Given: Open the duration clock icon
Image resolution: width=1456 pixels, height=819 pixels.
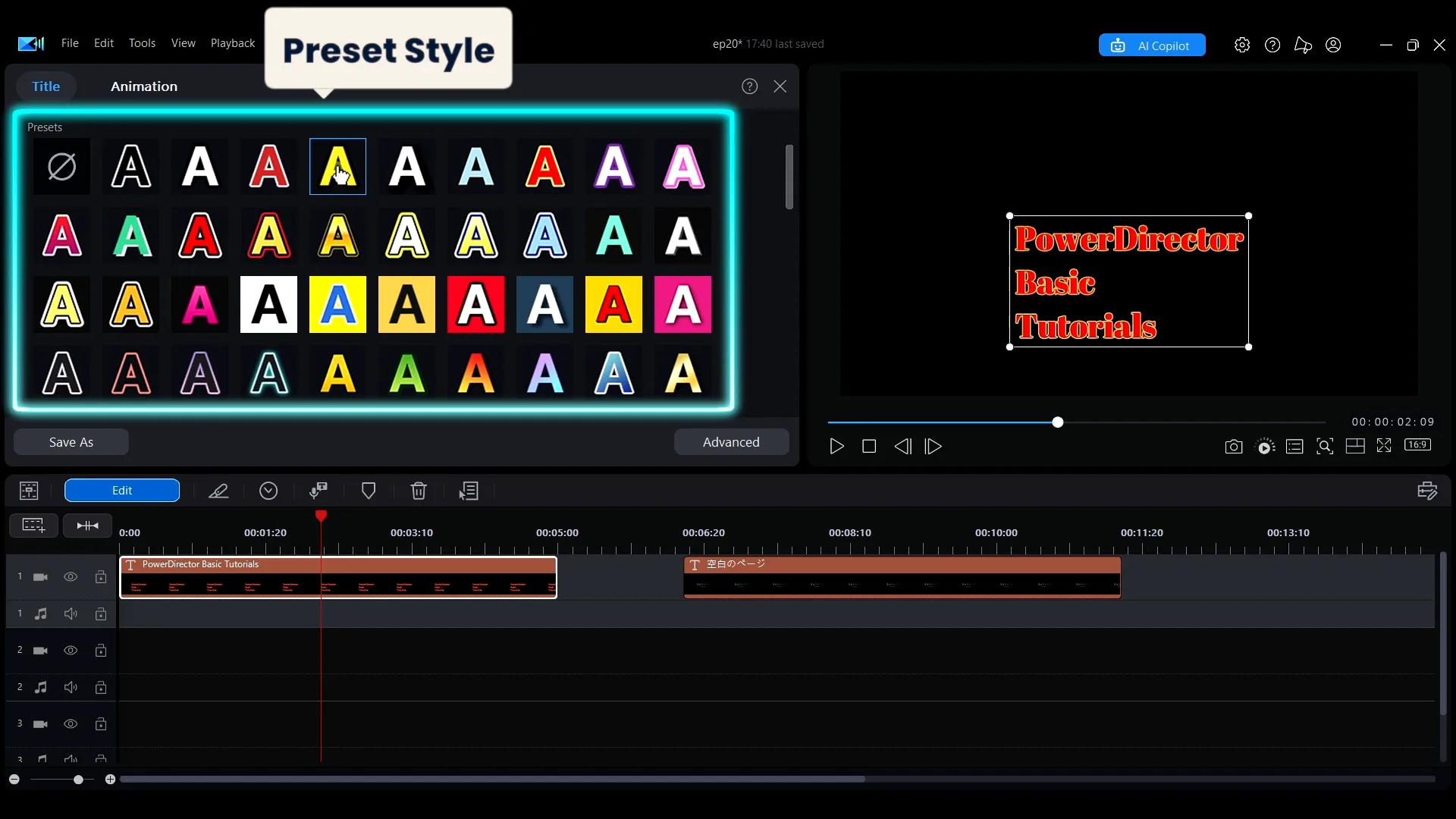Looking at the screenshot, I should click(268, 491).
